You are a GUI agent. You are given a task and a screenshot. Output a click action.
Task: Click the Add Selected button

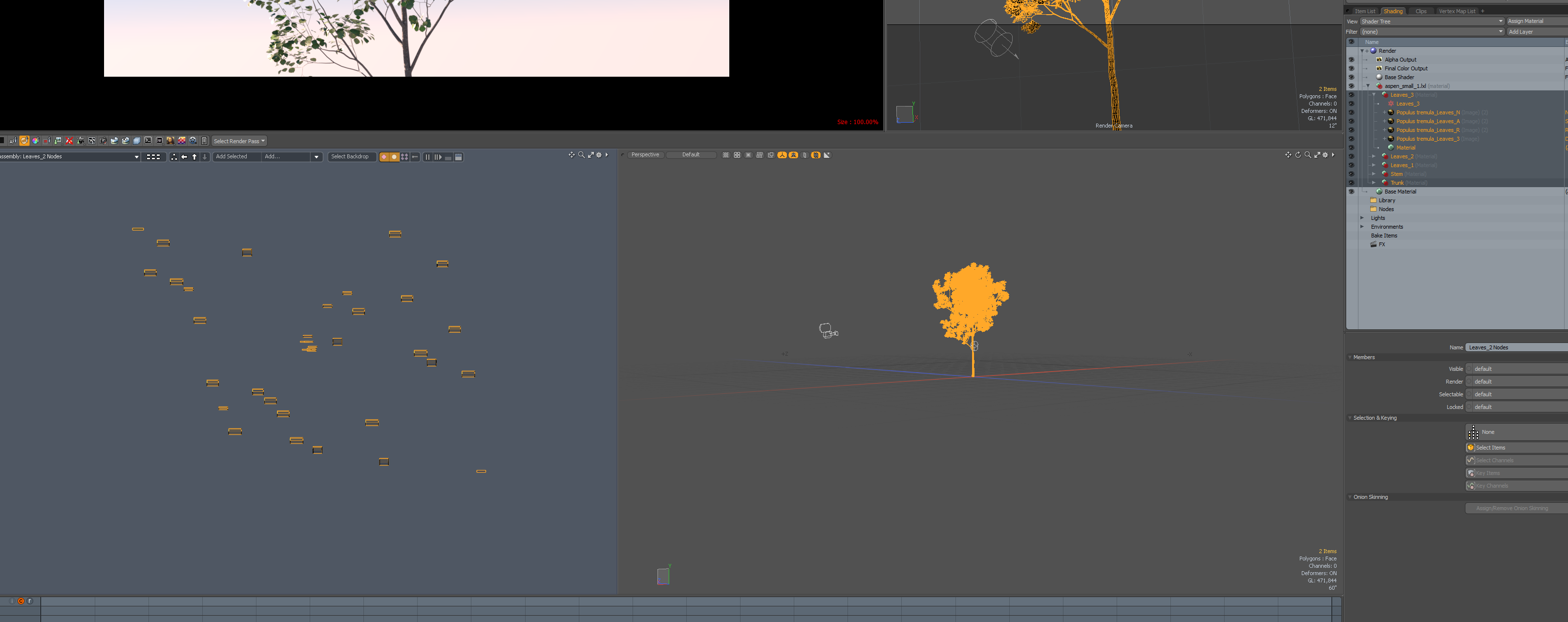tap(232, 157)
